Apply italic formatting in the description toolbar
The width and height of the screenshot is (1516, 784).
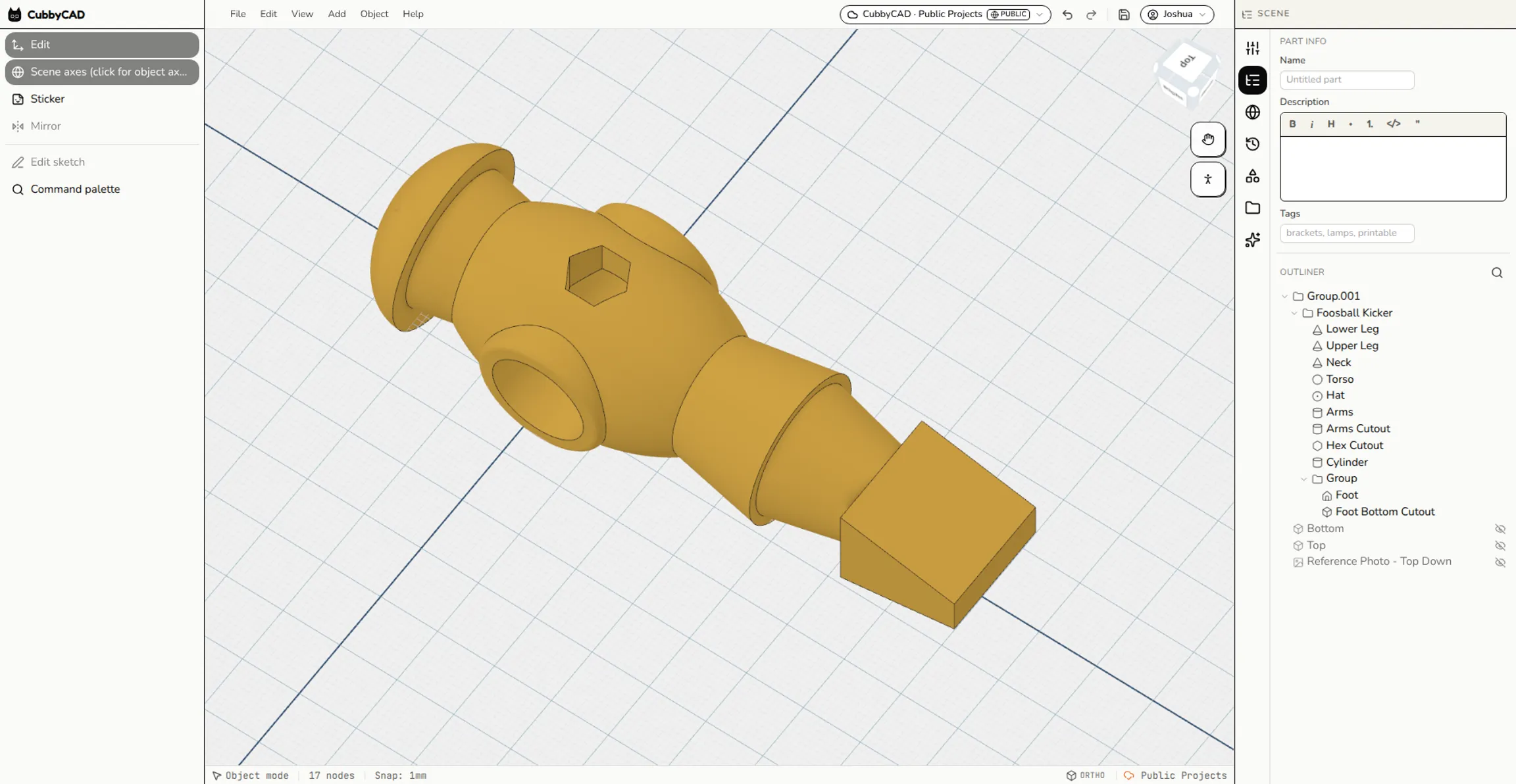pos(1311,124)
